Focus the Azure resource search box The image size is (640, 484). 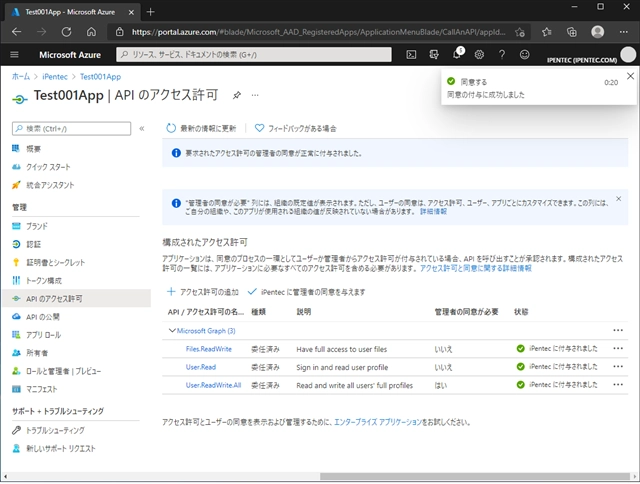[x=254, y=55]
